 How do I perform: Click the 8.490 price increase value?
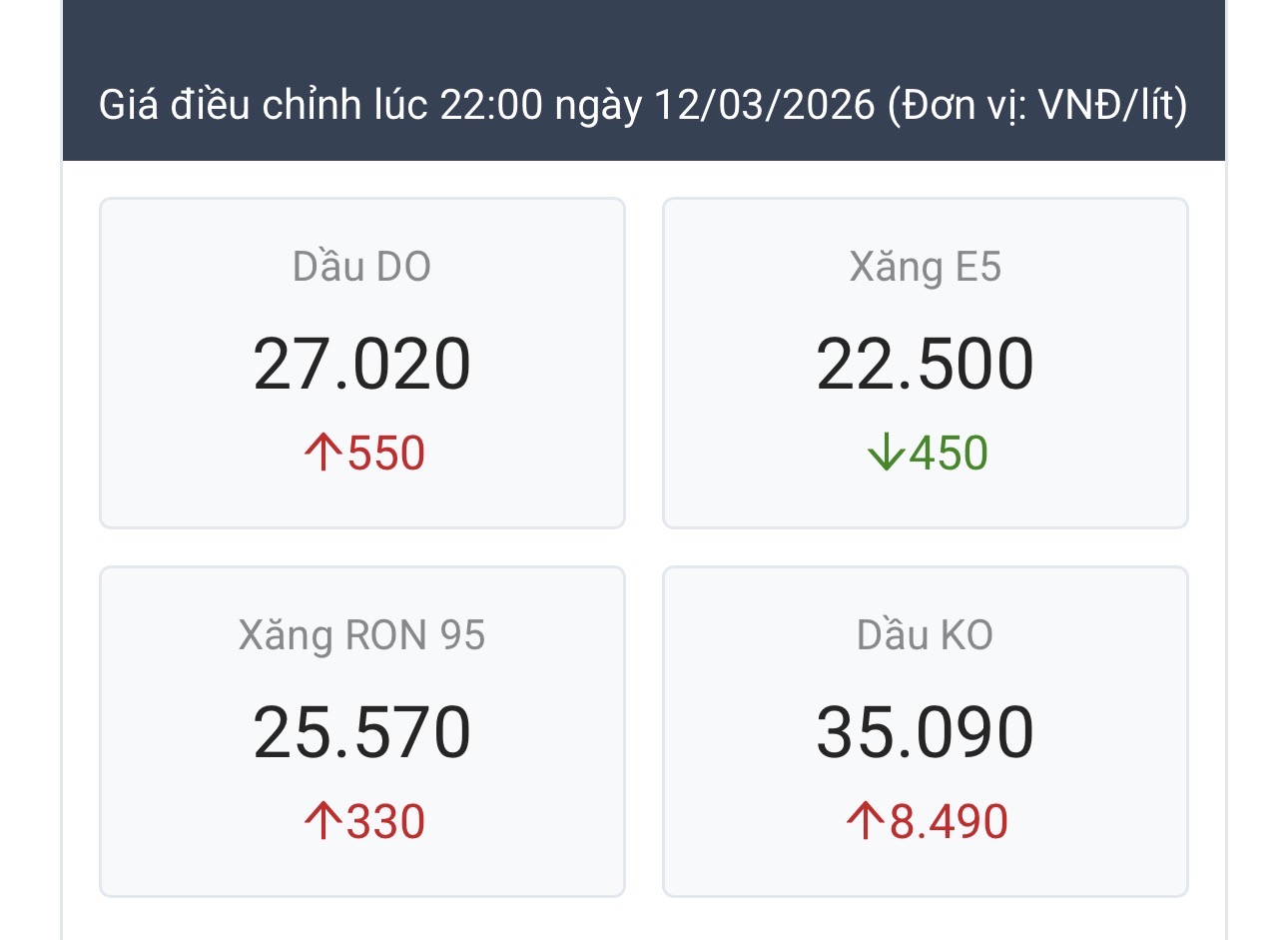coord(949,822)
